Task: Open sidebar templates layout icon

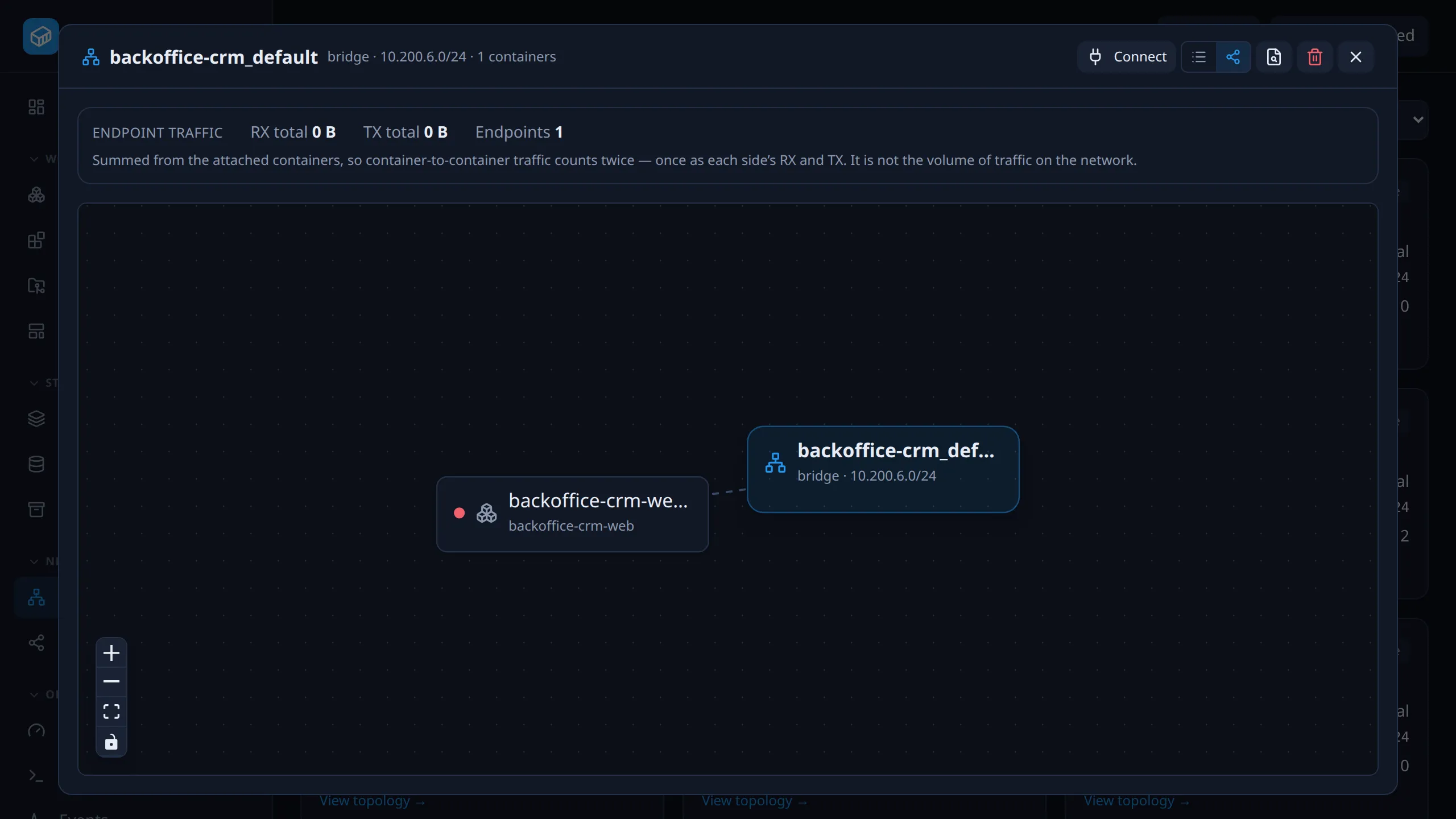Action: (x=36, y=331)
